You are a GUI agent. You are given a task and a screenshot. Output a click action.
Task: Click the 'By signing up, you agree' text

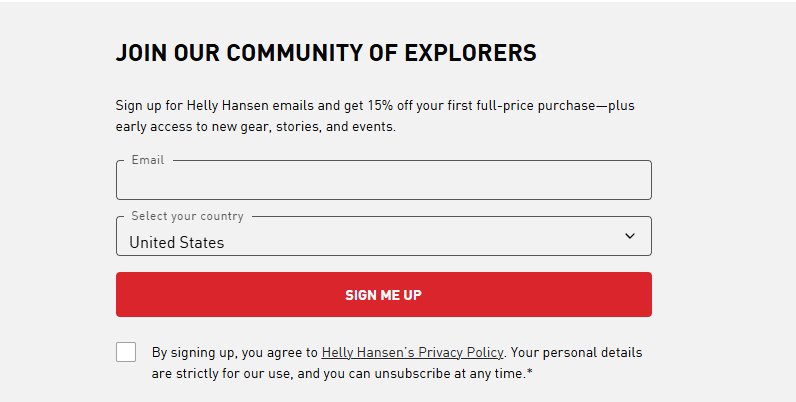click(235, 352)
